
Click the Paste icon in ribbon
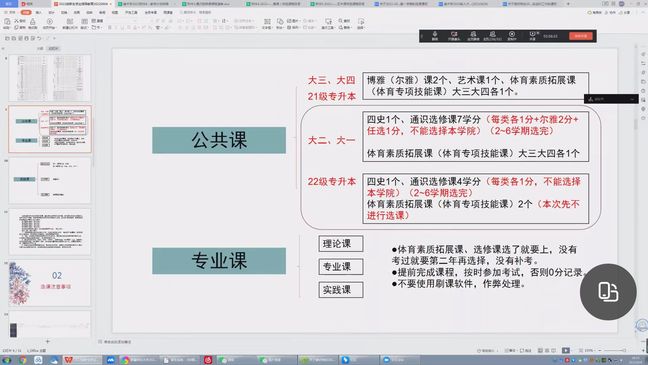(7, 23)
